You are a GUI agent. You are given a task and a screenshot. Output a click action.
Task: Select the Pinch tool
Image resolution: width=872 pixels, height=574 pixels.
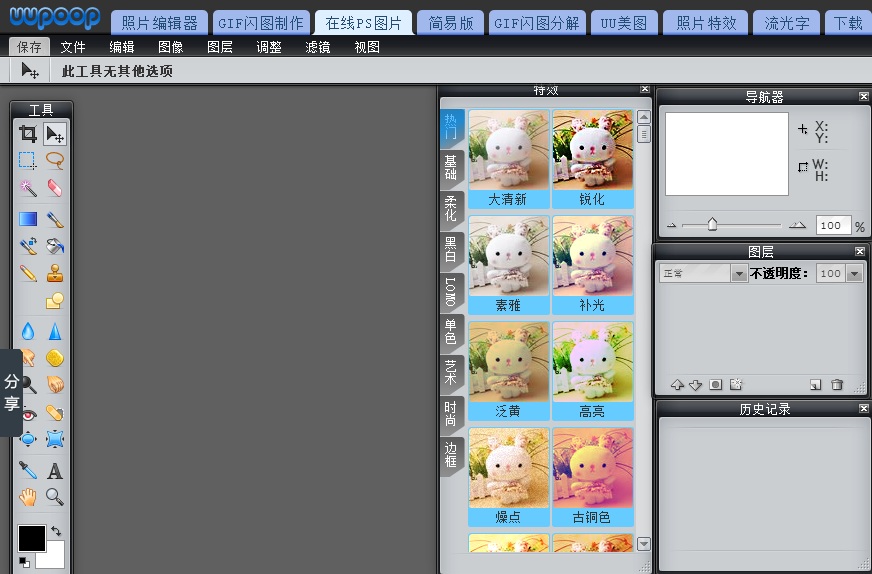click(54, 439)
